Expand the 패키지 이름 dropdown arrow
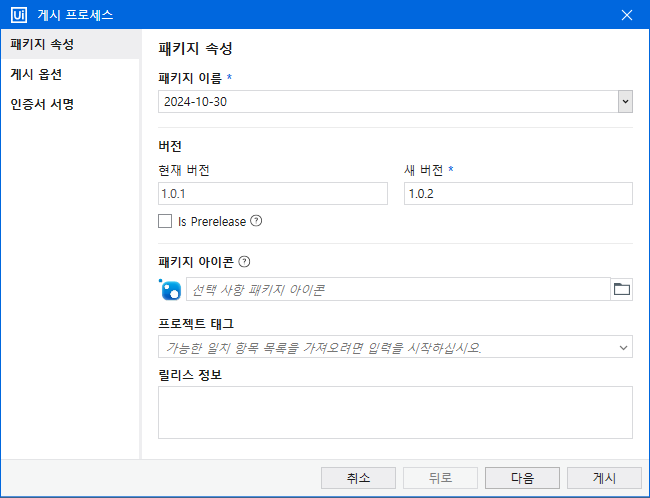Viewport: 650px width, 498px height. click(625, 102)
